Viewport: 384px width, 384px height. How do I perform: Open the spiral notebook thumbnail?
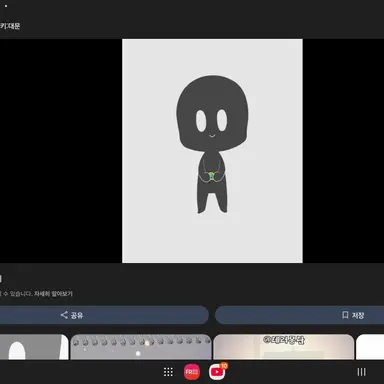point(141,347)
